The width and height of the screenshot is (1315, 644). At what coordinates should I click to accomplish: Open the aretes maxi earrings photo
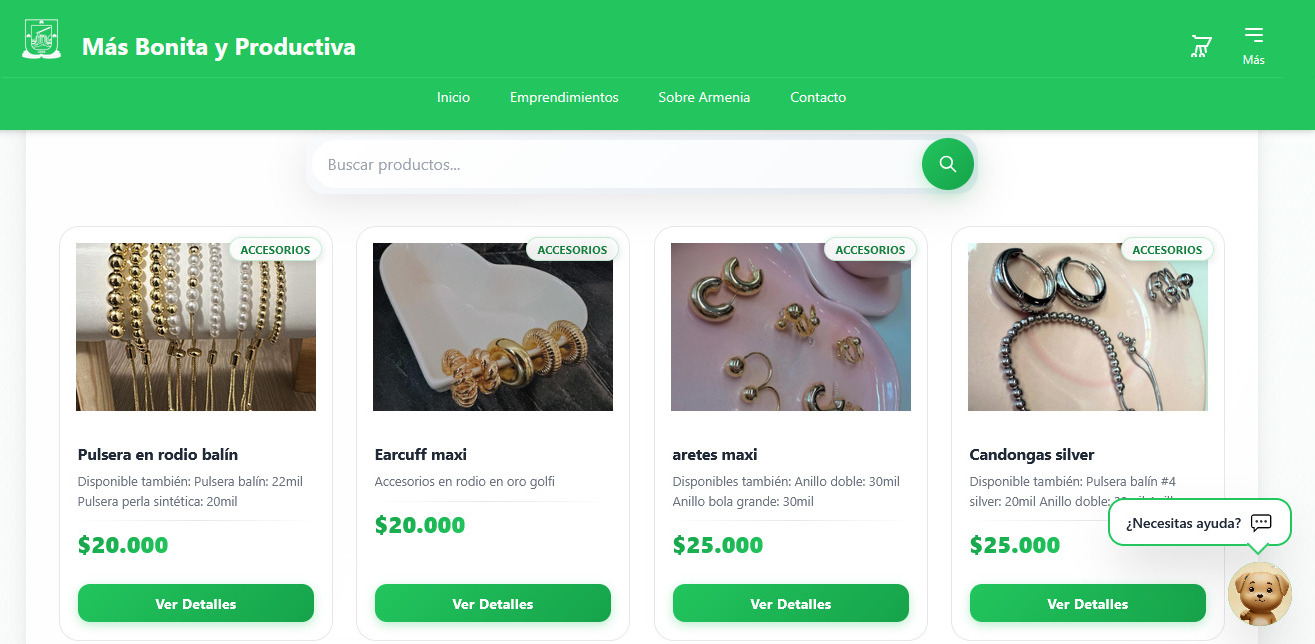[791, 327]
